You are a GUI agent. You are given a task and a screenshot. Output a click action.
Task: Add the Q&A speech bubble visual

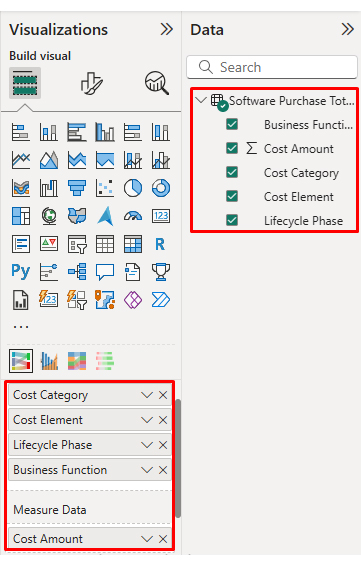pos(105,272)
